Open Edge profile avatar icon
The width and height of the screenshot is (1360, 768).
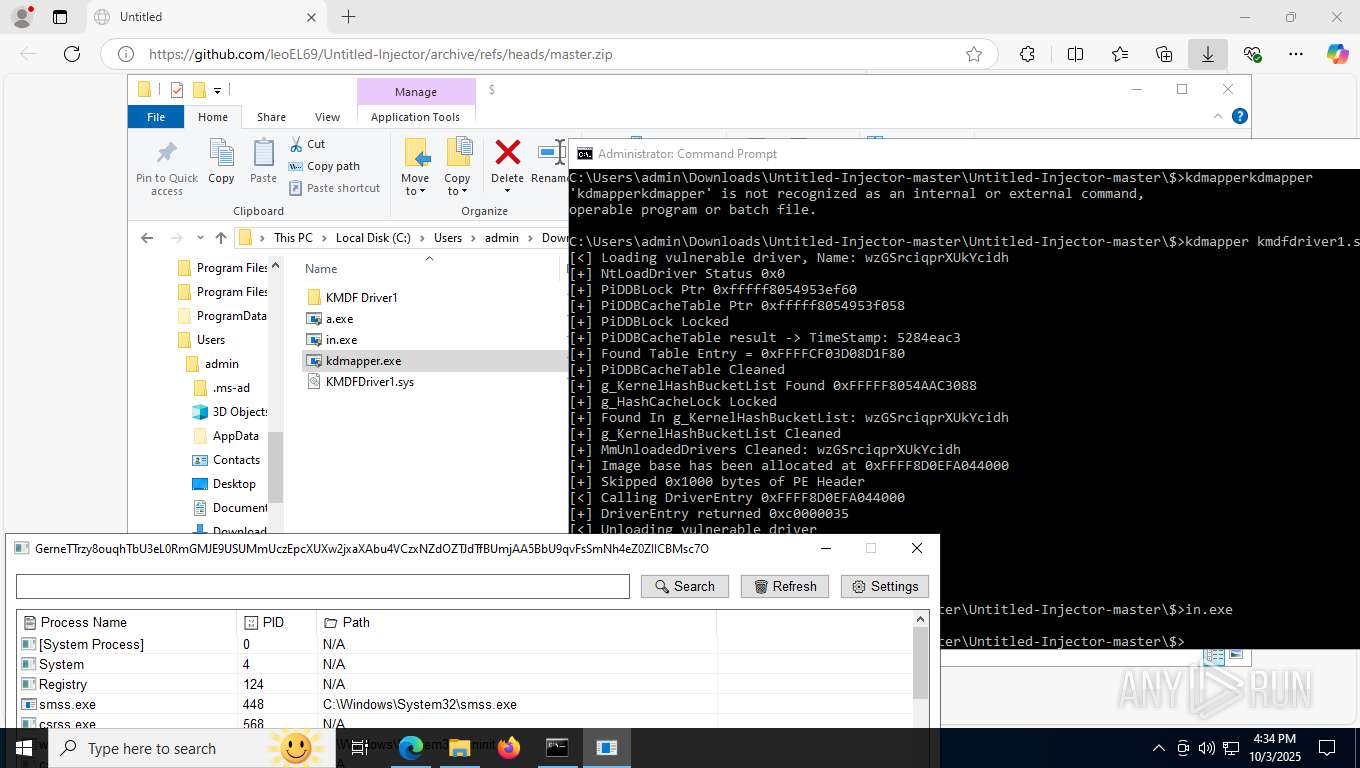[x=21, y=17]
